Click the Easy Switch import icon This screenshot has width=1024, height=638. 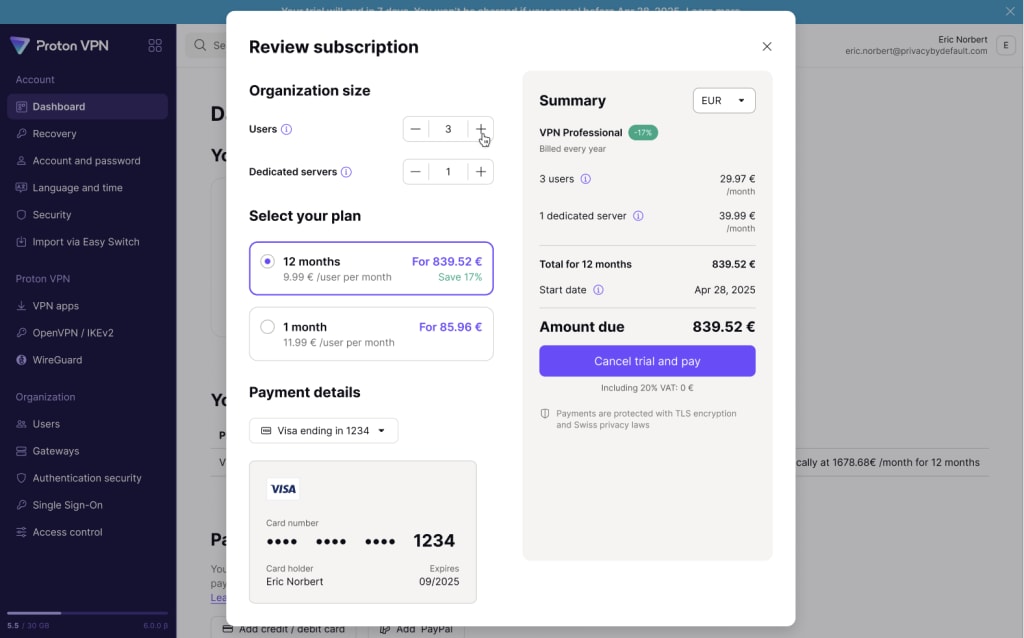click(21, 242)
